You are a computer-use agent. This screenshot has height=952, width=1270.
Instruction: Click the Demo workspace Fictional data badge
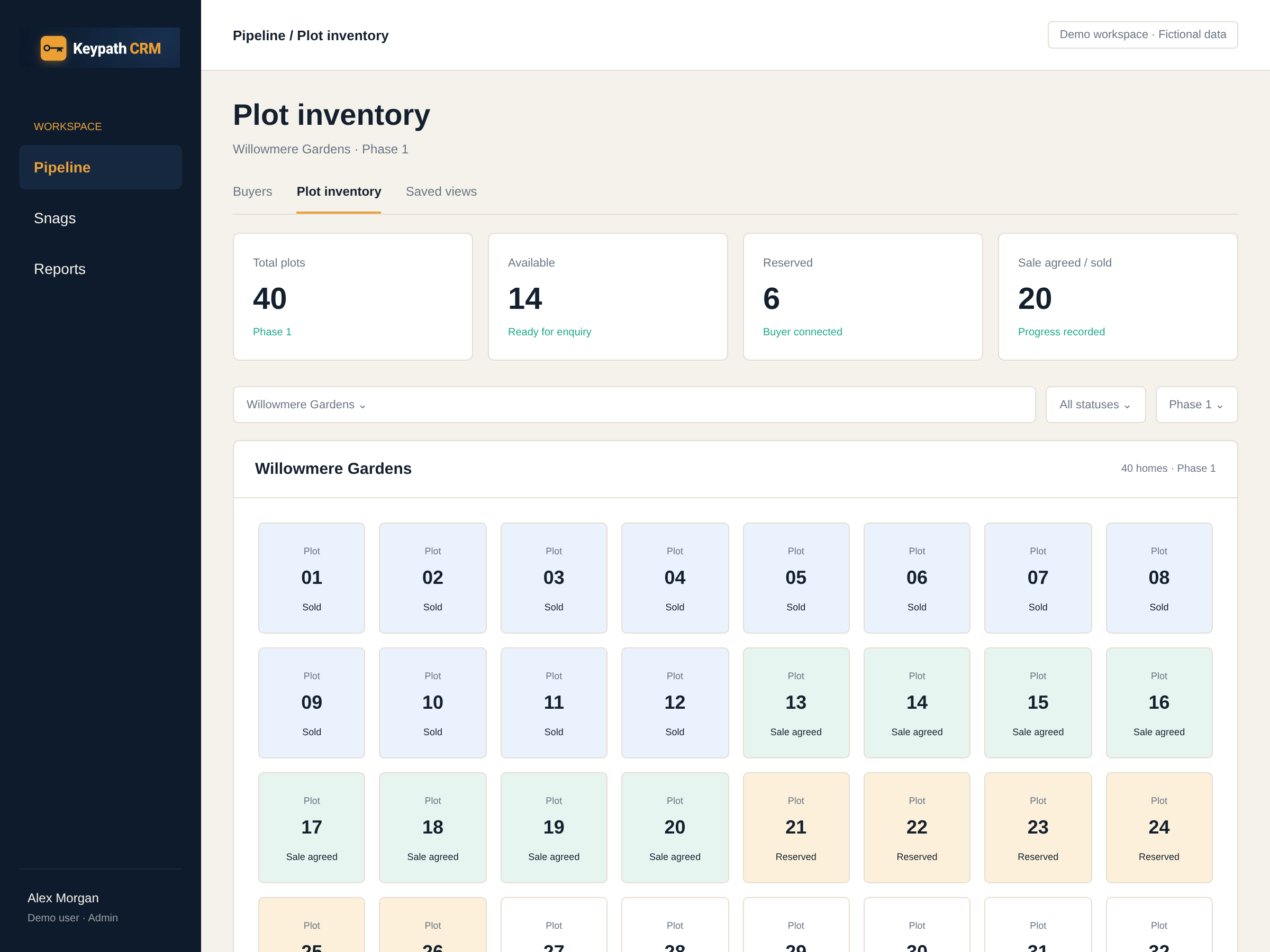[x=1142, y=34]
